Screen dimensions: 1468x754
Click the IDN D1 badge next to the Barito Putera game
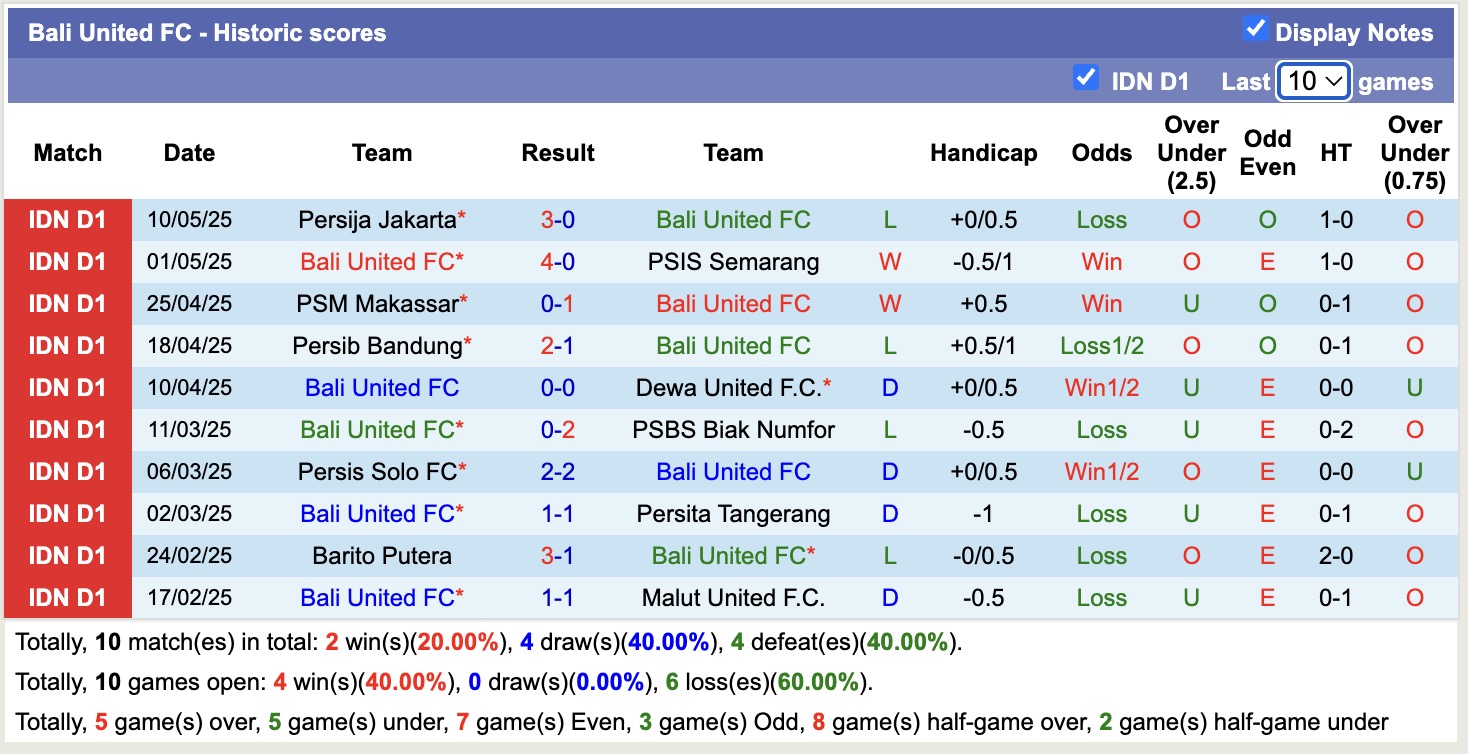tap(66, 555)
